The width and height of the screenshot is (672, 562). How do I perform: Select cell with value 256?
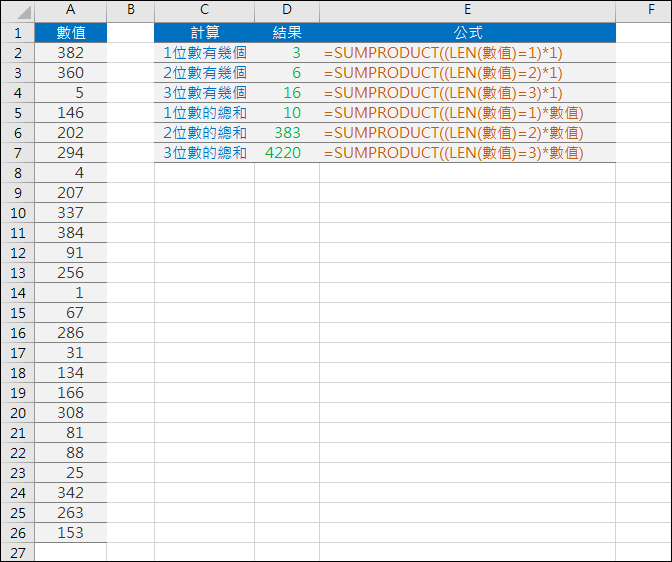point(71,273)
